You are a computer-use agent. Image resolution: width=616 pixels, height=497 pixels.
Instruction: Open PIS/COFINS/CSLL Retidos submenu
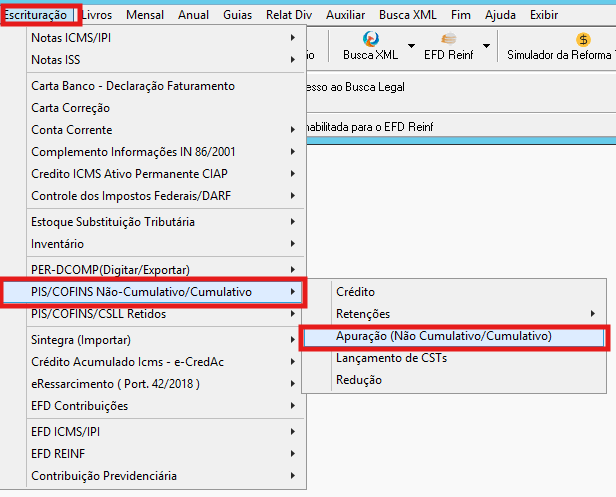165,314
